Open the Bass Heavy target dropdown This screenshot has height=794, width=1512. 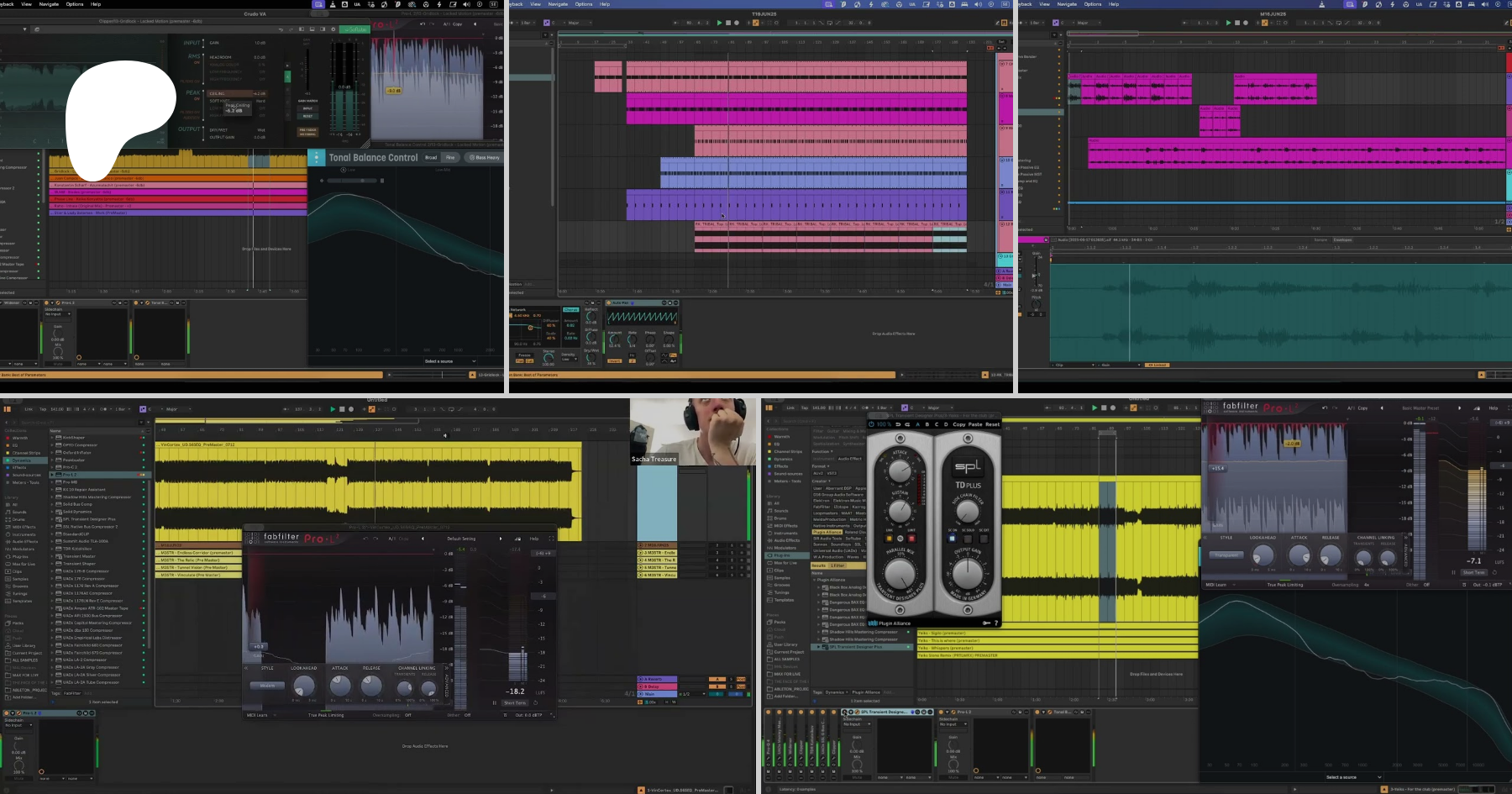pos(484,157)
